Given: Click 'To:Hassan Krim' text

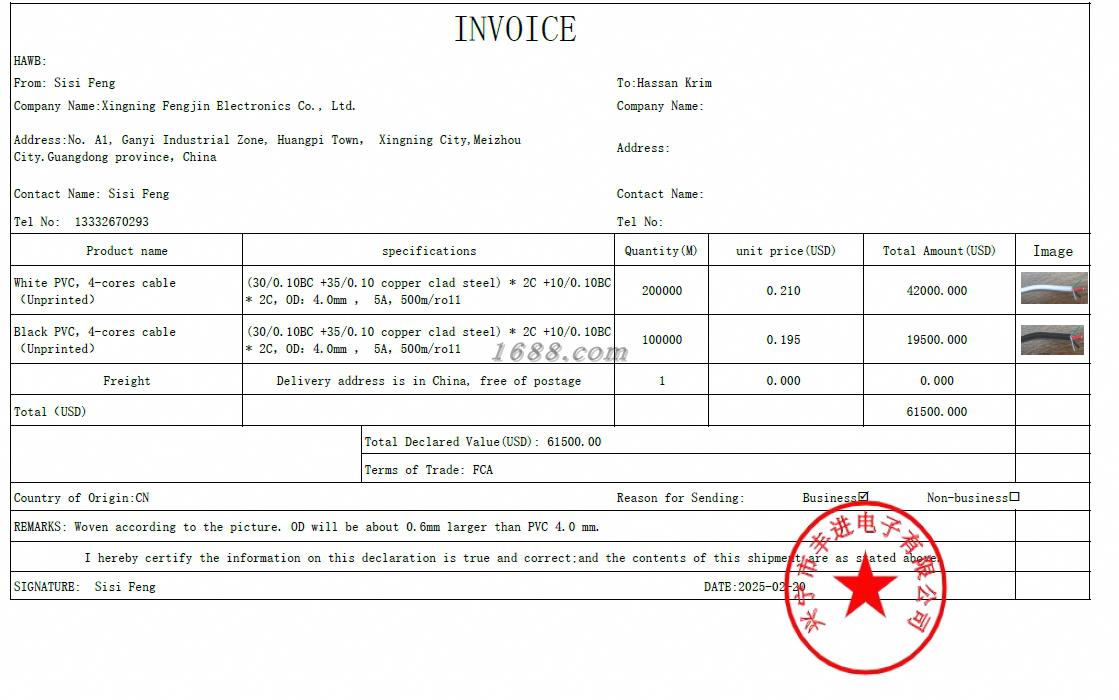Looking at the screenshot, I should click(x=664, y=83).
